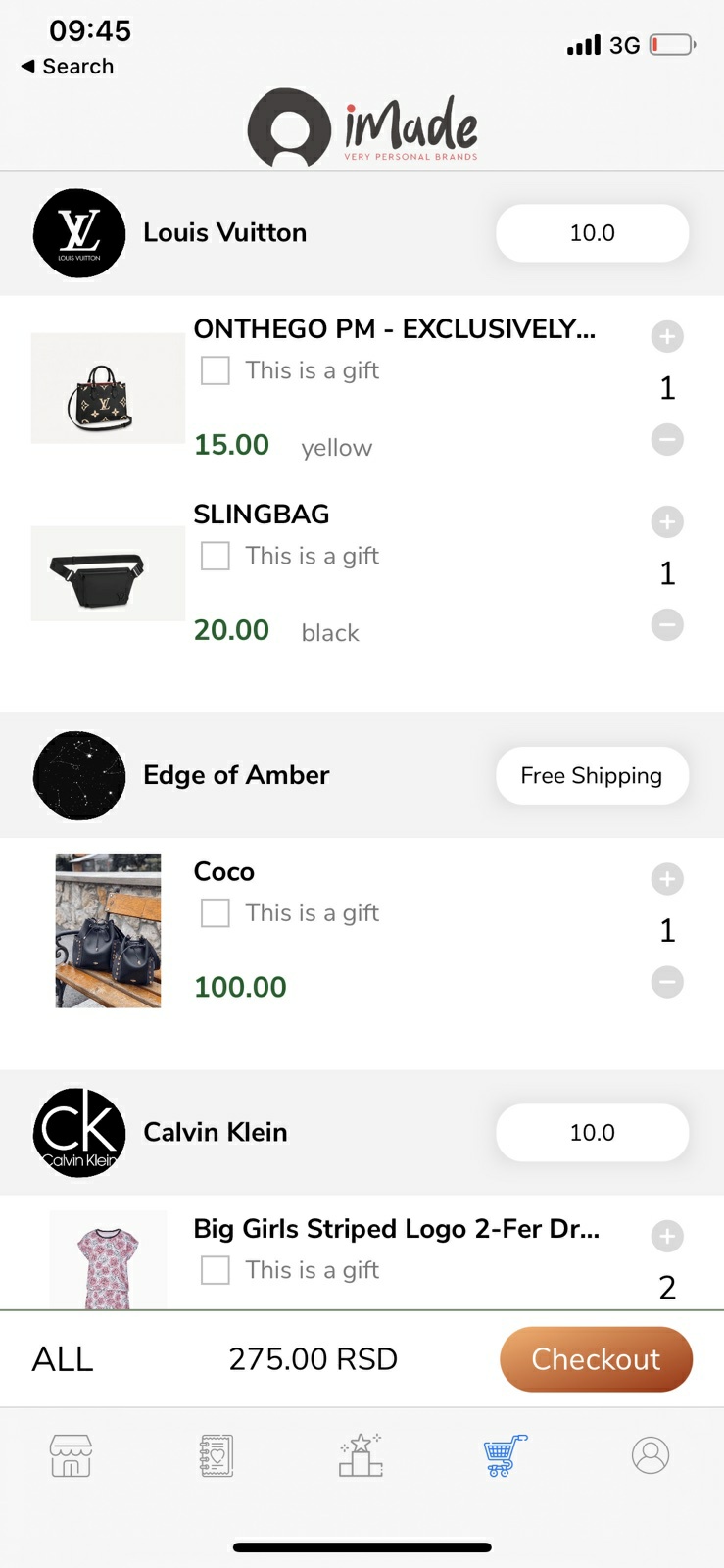The image size is (724, 1568).
Task: Mark SLINGBAG as a gift
Action: (x=216, y=556)
